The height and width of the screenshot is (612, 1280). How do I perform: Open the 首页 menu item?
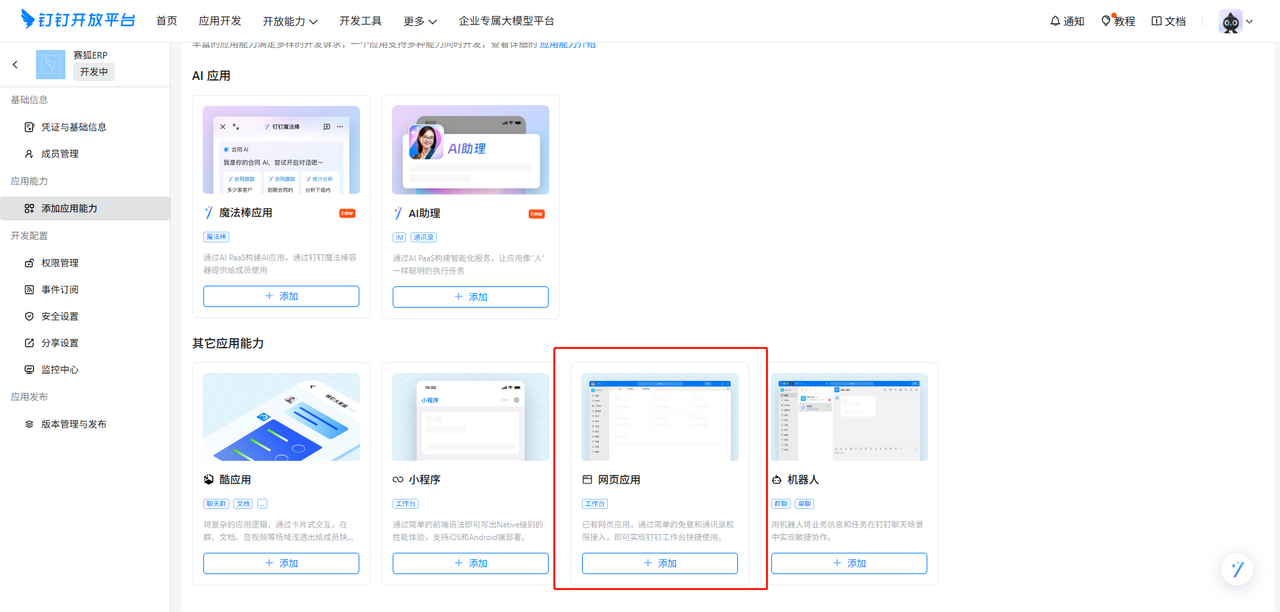click(167, 21)
